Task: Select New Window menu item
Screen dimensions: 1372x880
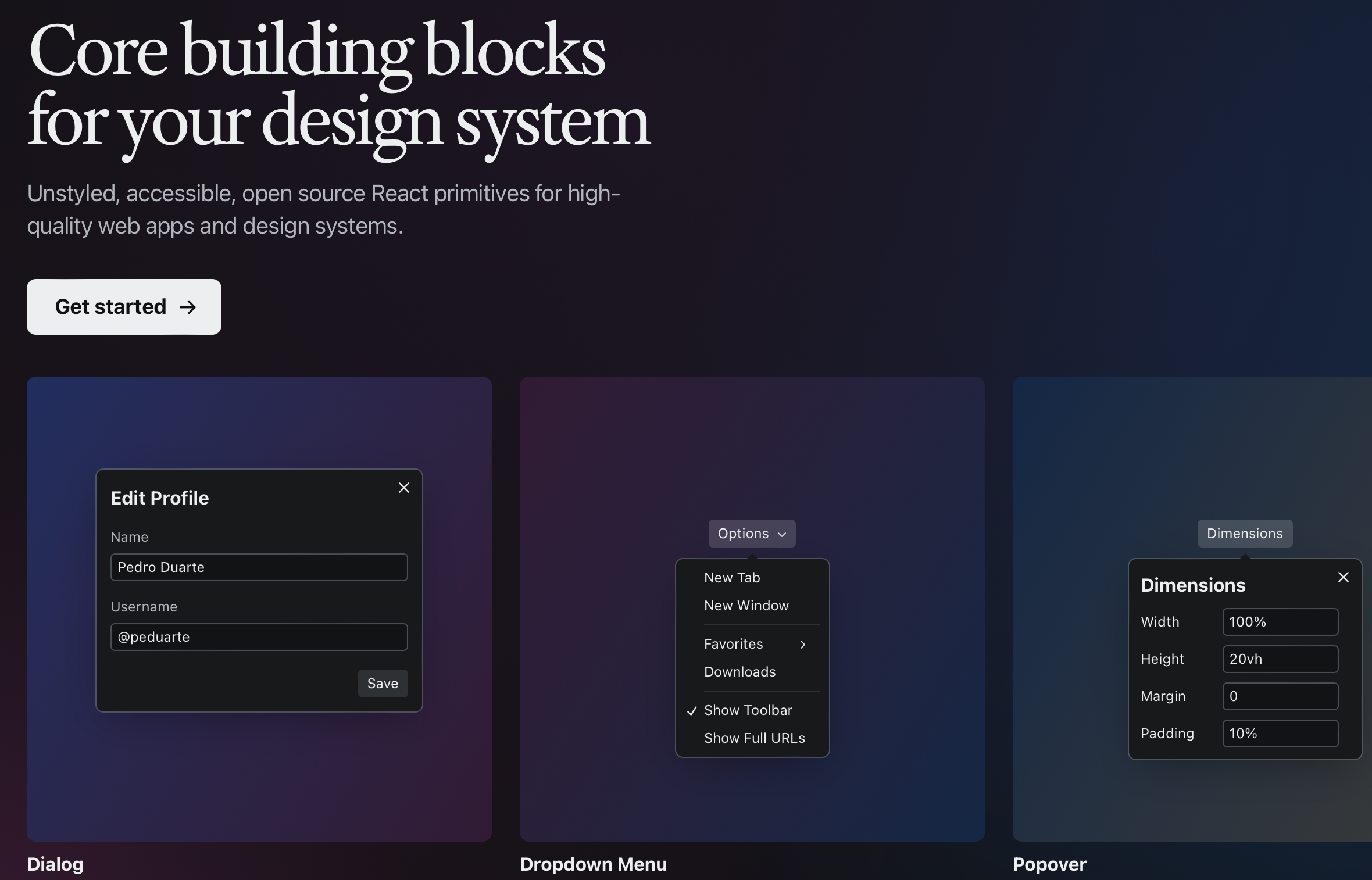Action: 746,606
